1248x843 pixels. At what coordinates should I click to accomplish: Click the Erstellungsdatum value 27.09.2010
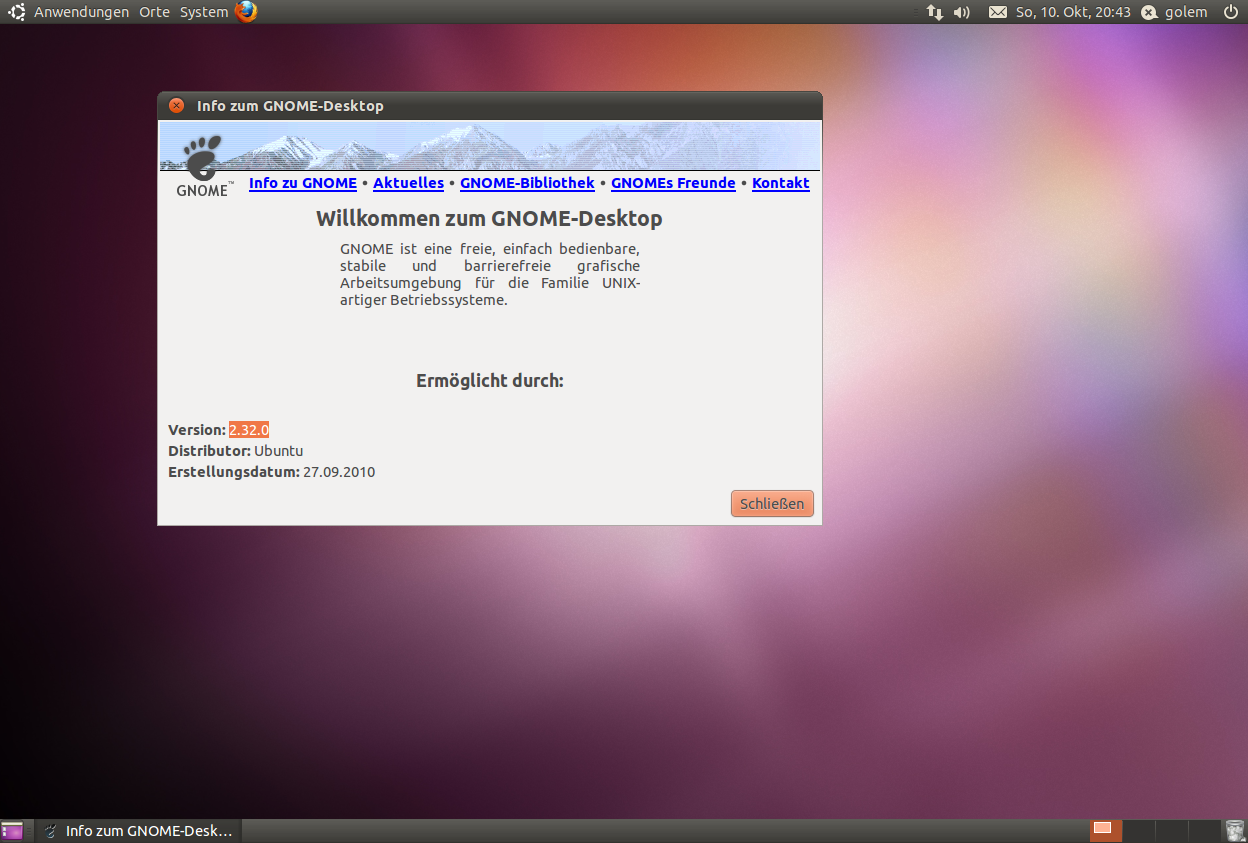coord(339,472)
